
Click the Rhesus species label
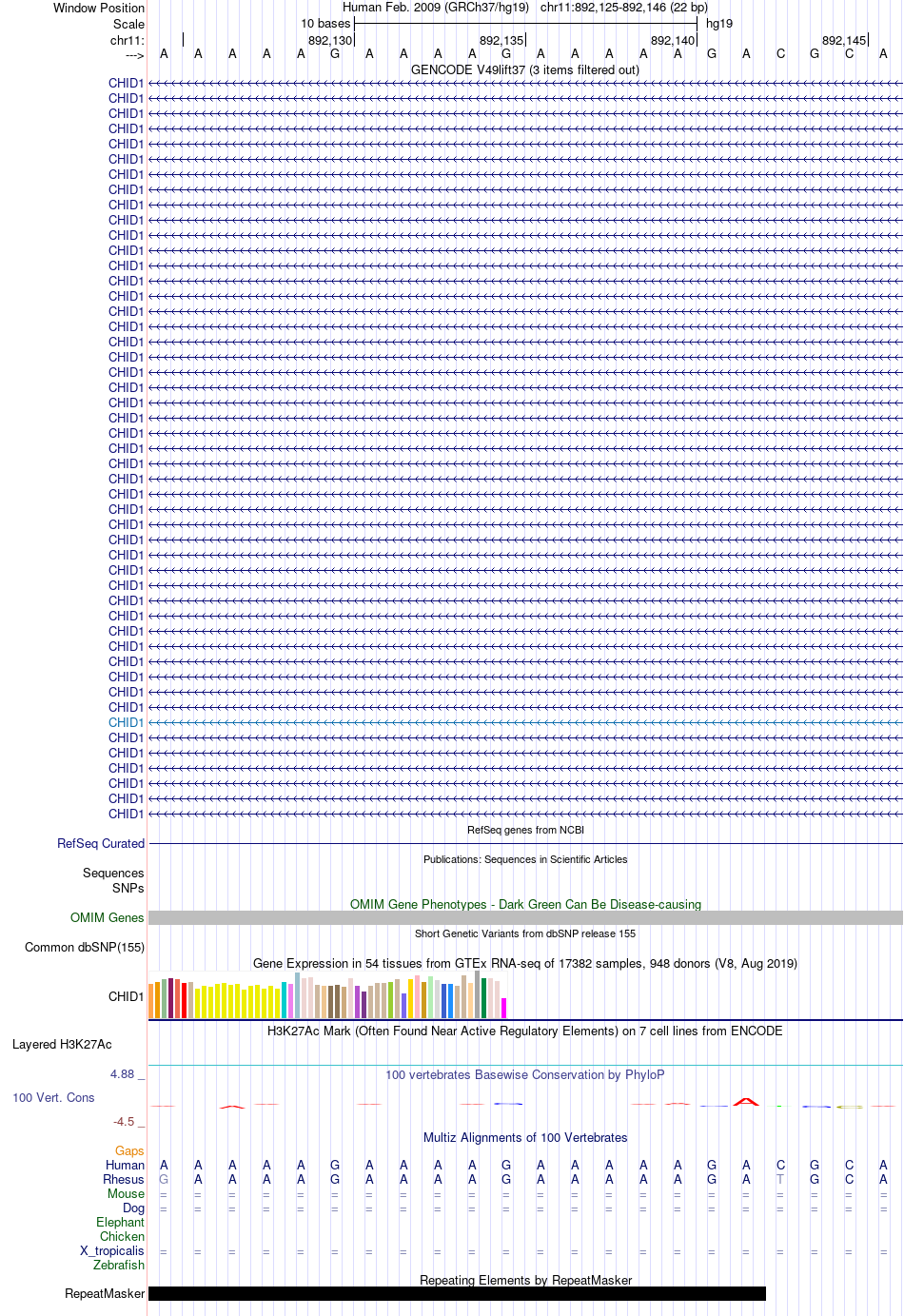(x=124, y=1179)
